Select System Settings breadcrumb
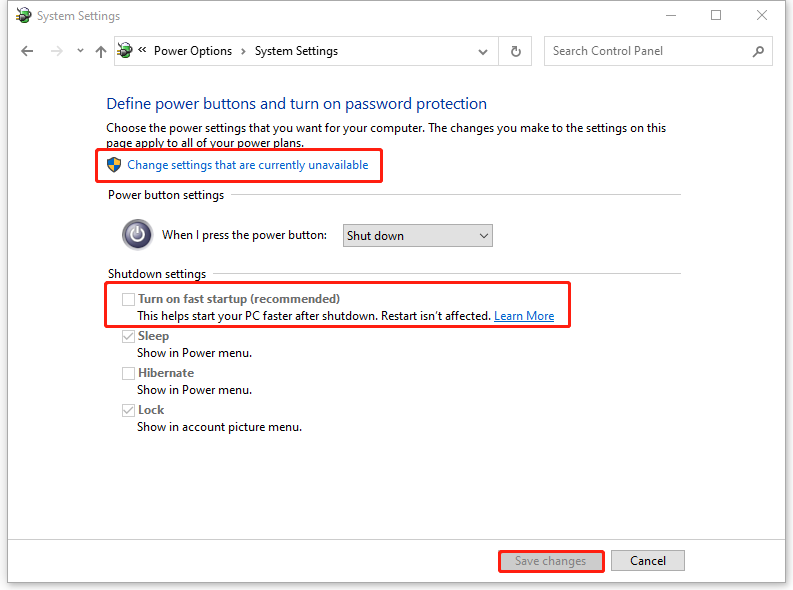The width and height of the screenshot is (793, 590). click(x=296, y=51)
